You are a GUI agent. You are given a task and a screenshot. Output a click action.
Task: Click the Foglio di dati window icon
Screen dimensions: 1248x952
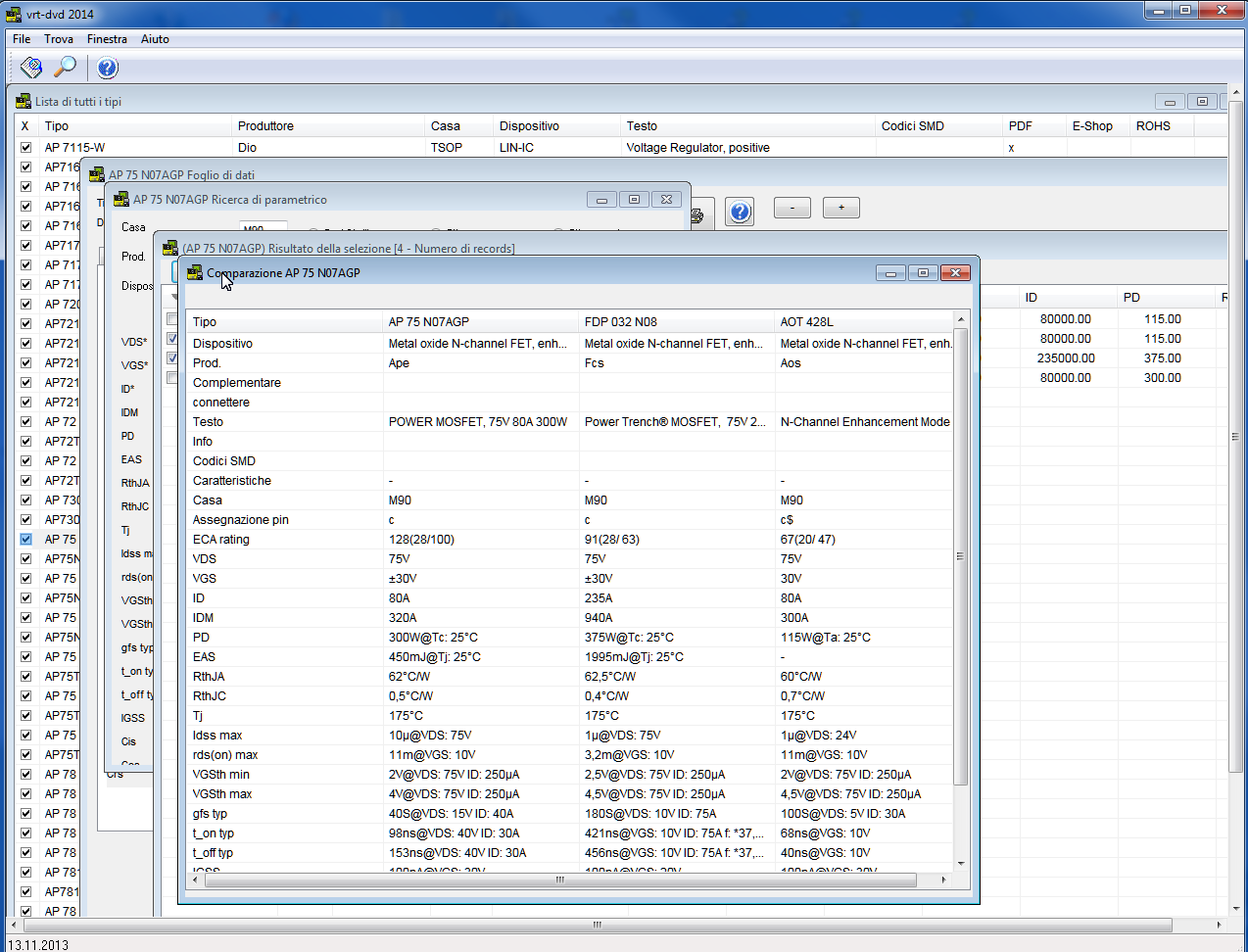pos(97,174)
